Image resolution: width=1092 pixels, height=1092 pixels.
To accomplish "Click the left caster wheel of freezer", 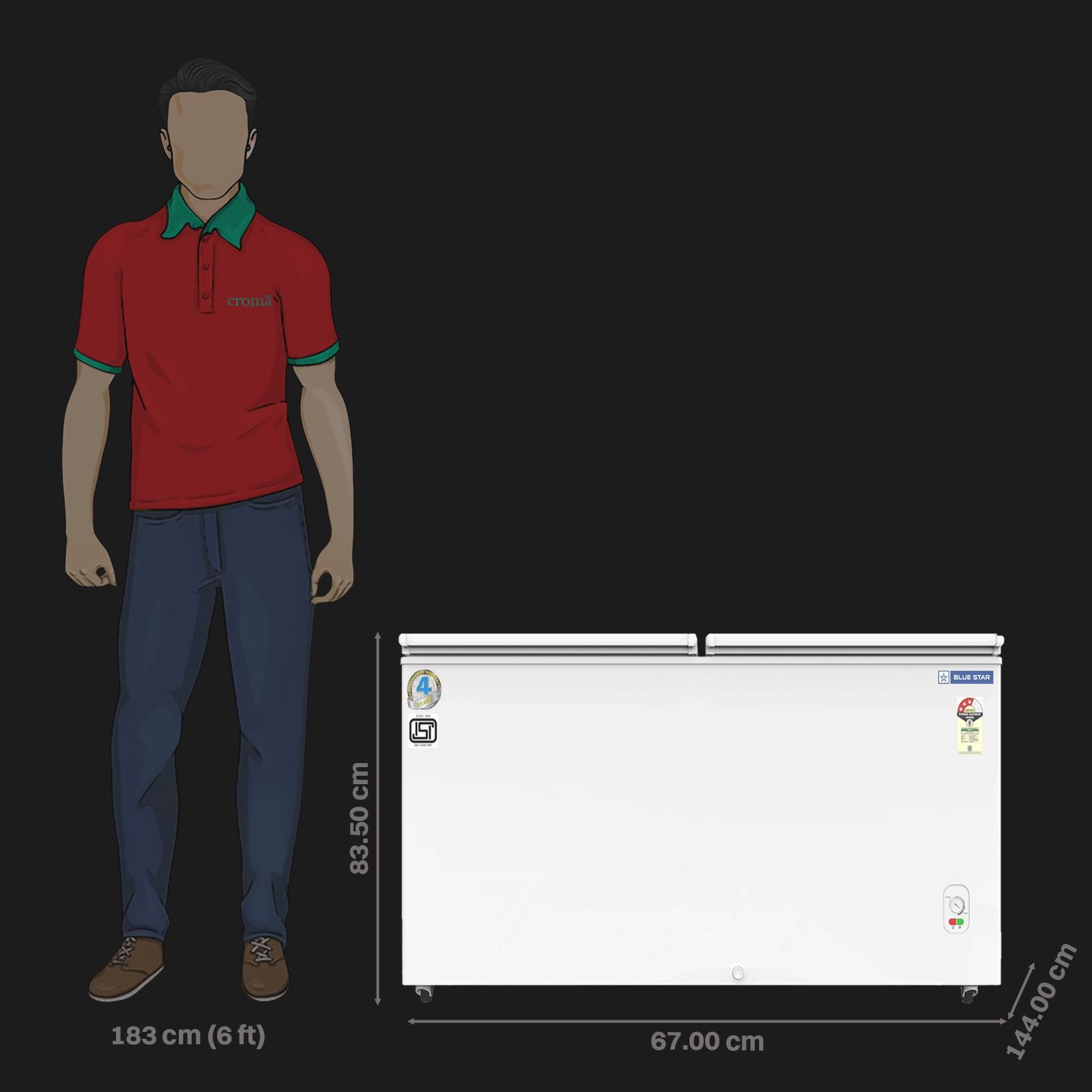I will tap(425, 994).
